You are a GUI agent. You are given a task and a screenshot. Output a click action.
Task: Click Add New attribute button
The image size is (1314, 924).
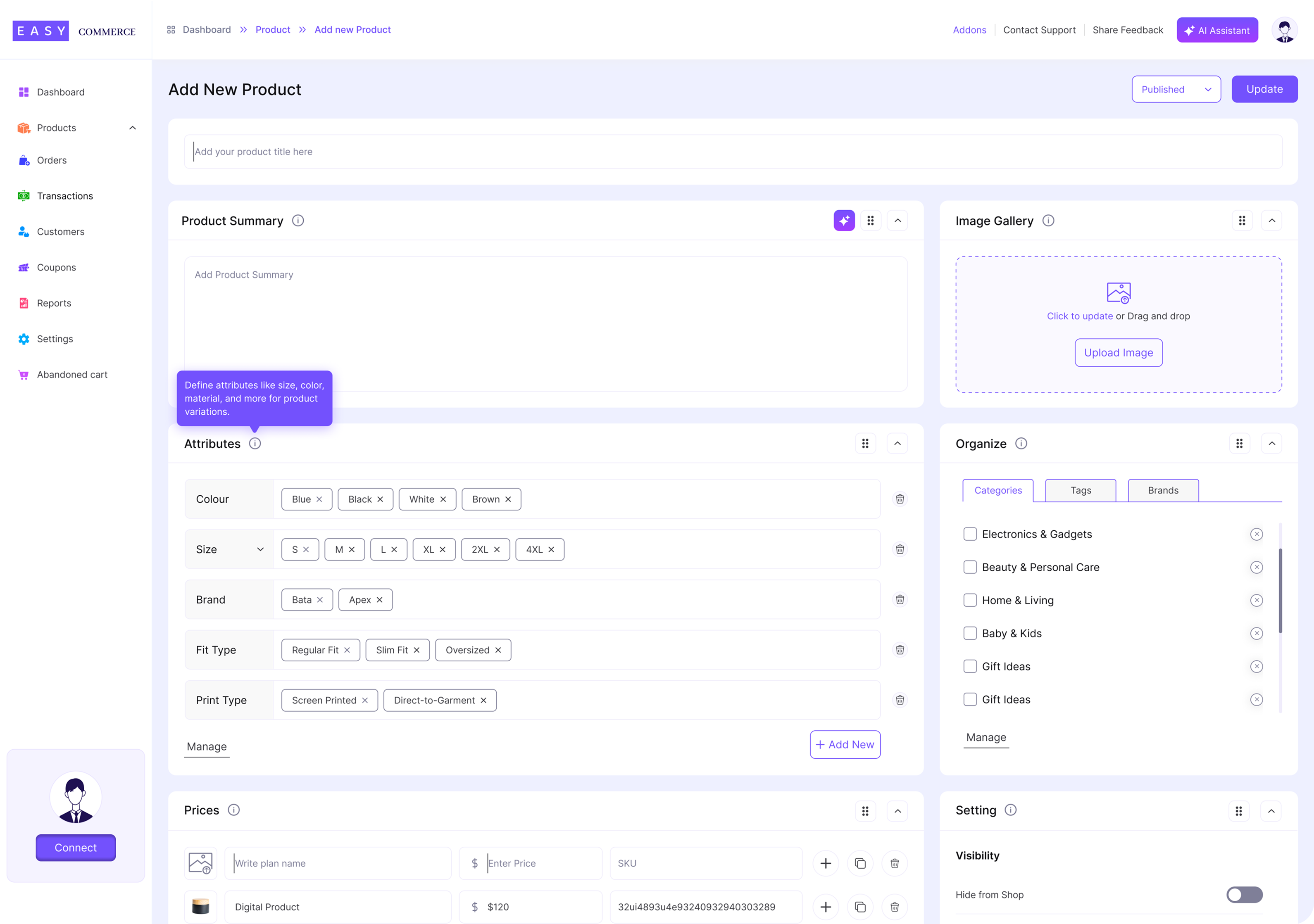(x=845, y=745)
